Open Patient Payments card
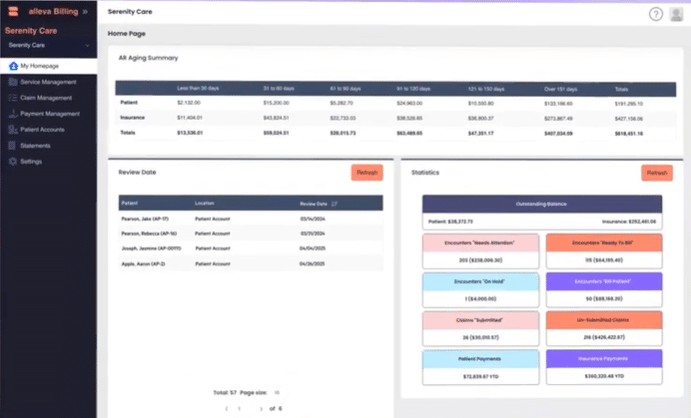This screenshot has height=418, width=691. [480, 367]
